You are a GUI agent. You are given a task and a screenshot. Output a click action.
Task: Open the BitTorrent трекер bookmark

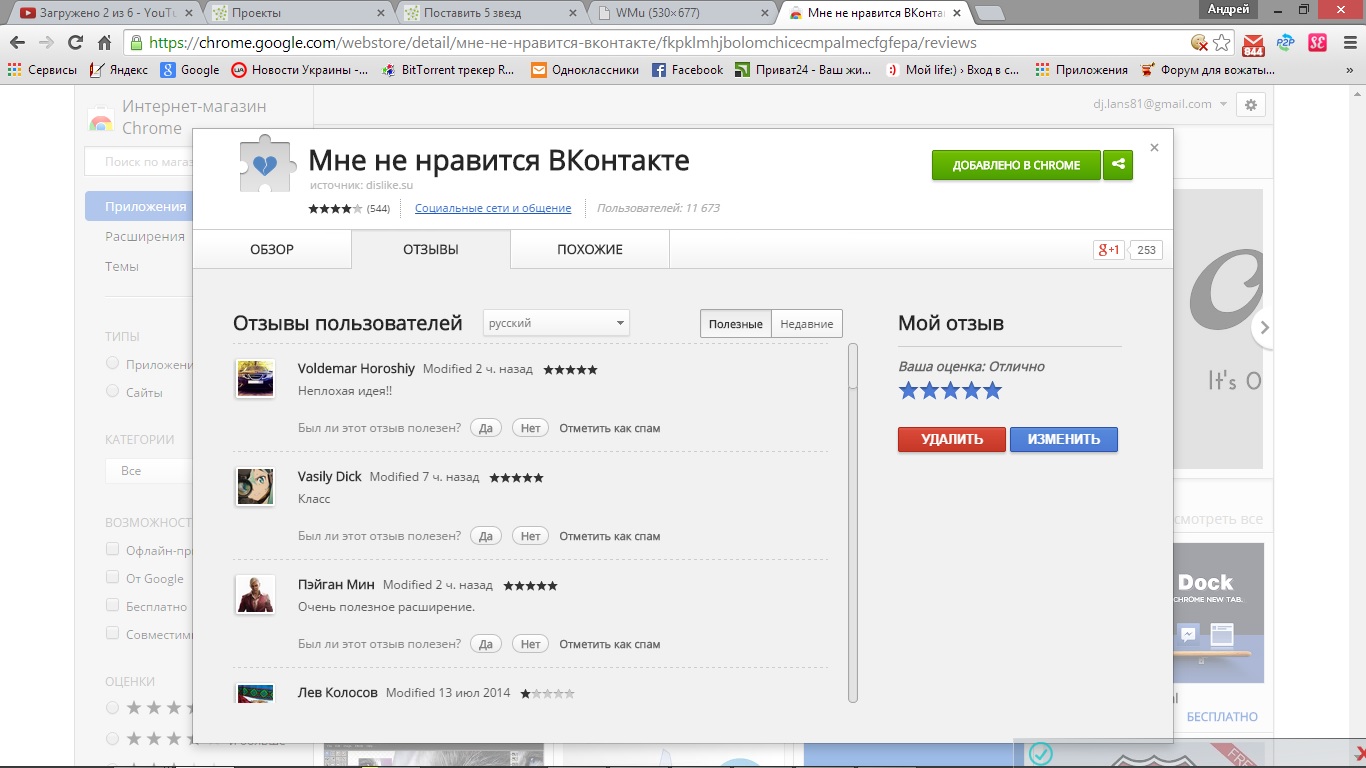pos(448,70)
